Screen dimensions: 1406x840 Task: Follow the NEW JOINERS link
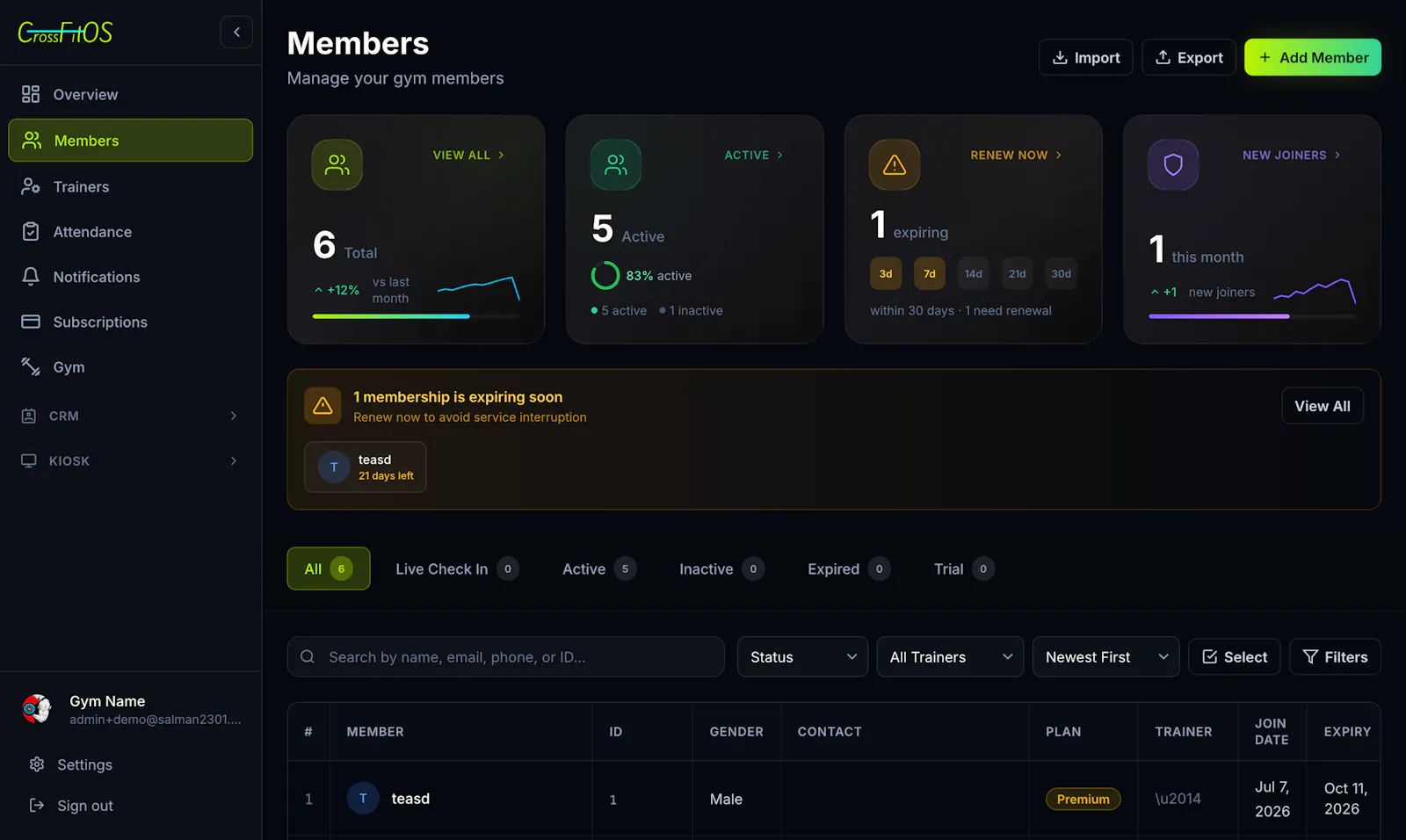[x=1291, y=155]
